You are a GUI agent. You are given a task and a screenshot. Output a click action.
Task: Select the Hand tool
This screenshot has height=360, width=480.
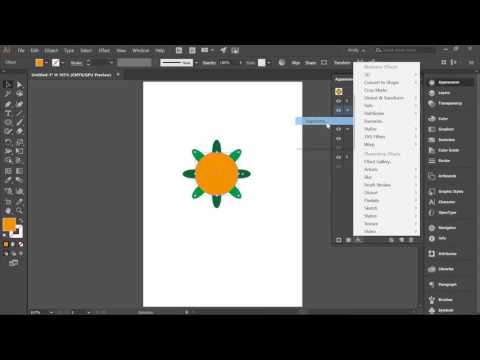point(8,211)
